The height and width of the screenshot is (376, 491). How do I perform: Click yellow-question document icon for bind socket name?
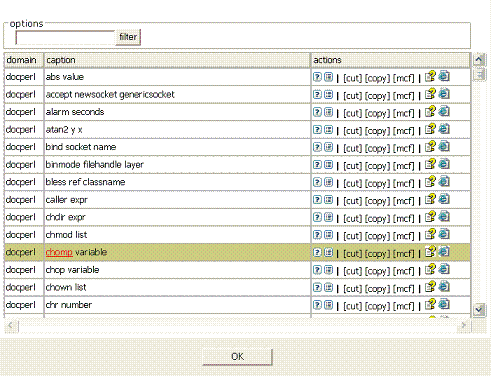point(430,147)
